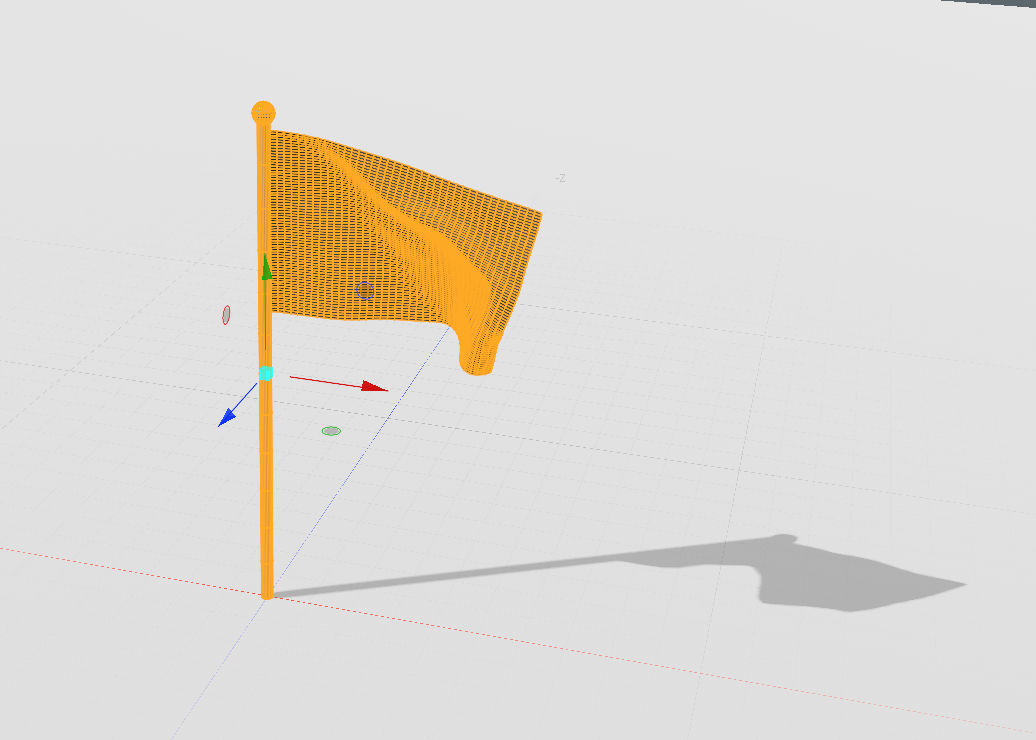Click the -Z axis label
Screen dimensions: 1036x740
561,178
